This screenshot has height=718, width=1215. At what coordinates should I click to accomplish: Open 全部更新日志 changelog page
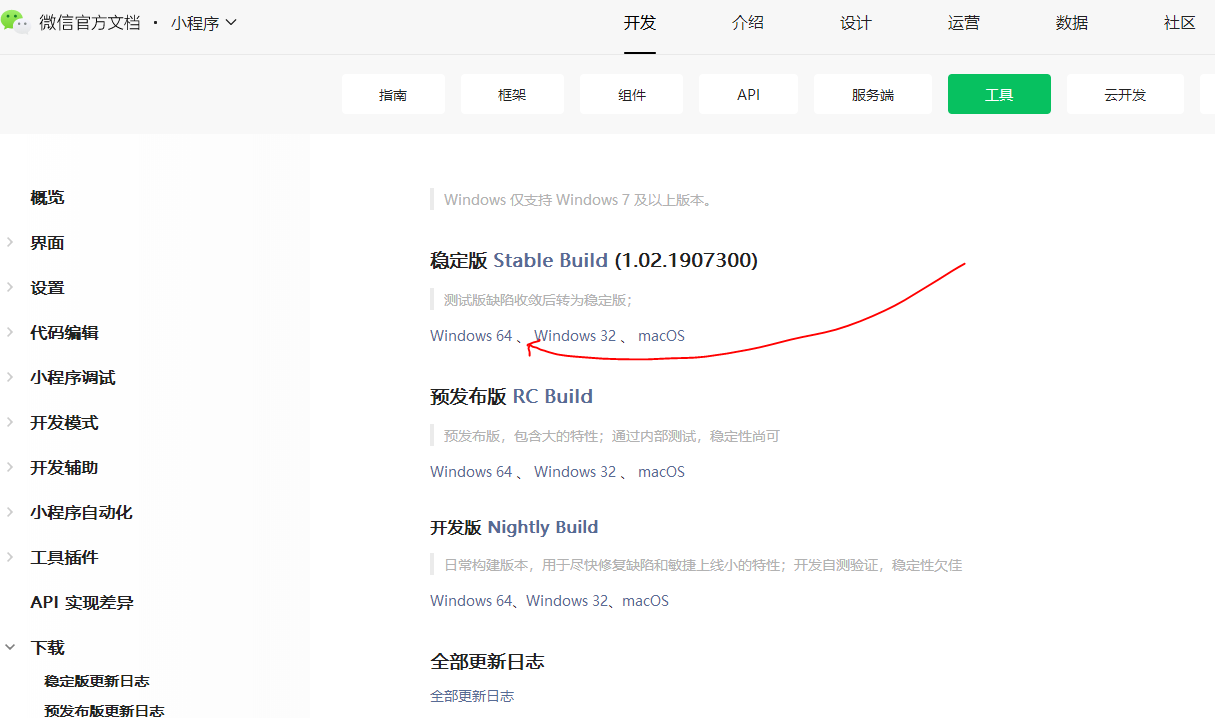tap(471, 695)
